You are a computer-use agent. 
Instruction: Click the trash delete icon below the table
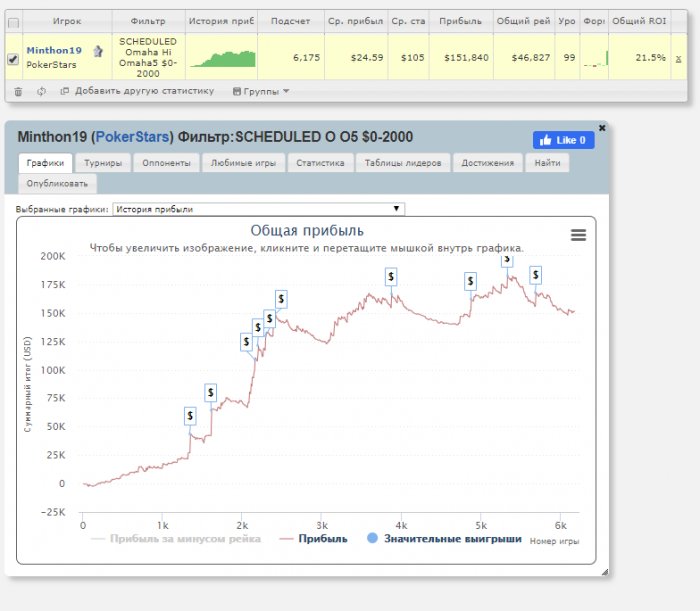18,91
